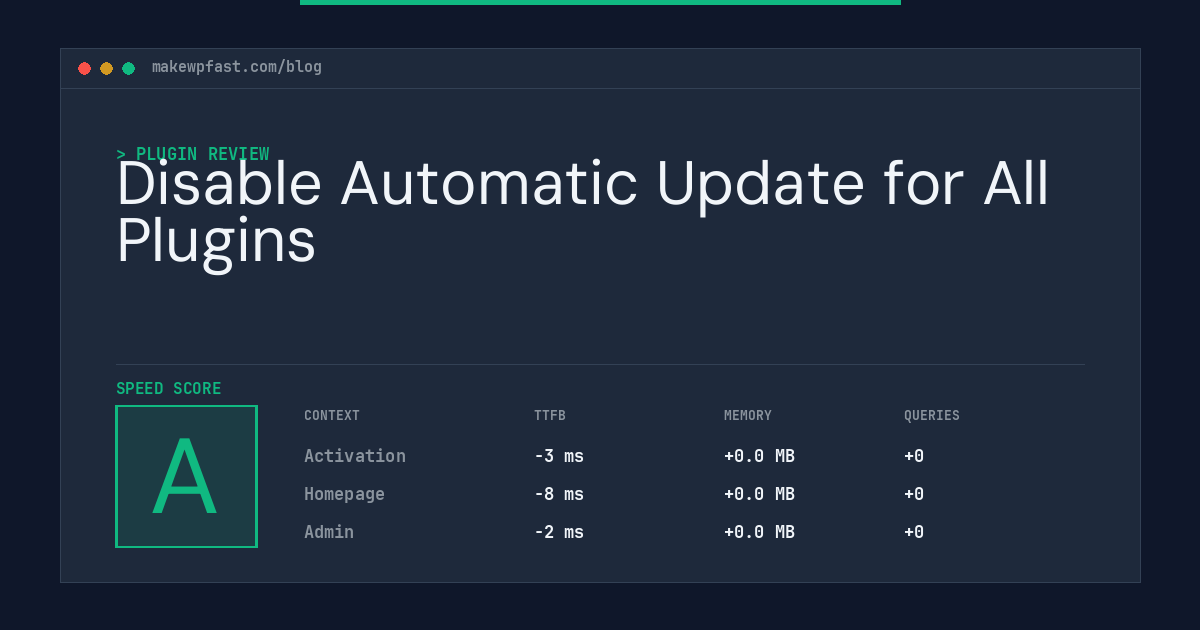Select the Homepage row label
Viewport: 1200px width, 630px height.
[344, 494]
